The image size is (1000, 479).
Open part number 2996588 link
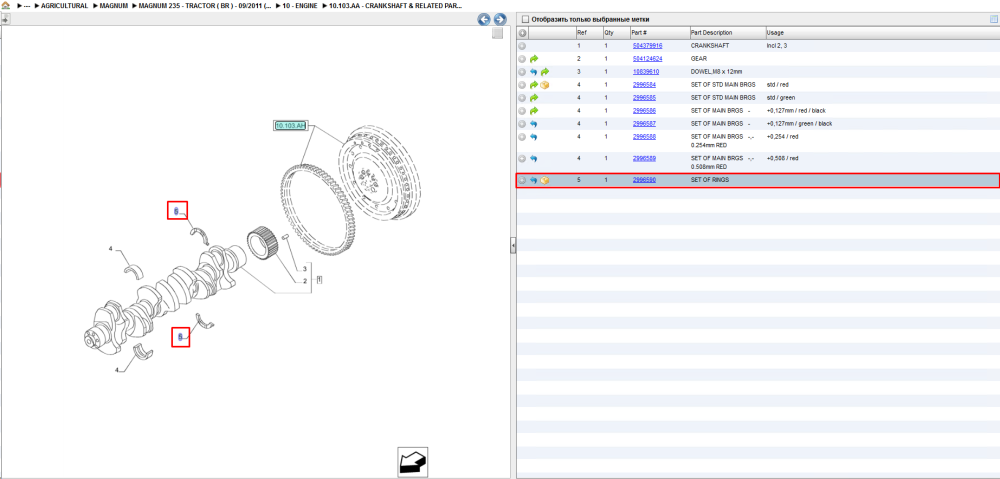[x=644, y=136]
